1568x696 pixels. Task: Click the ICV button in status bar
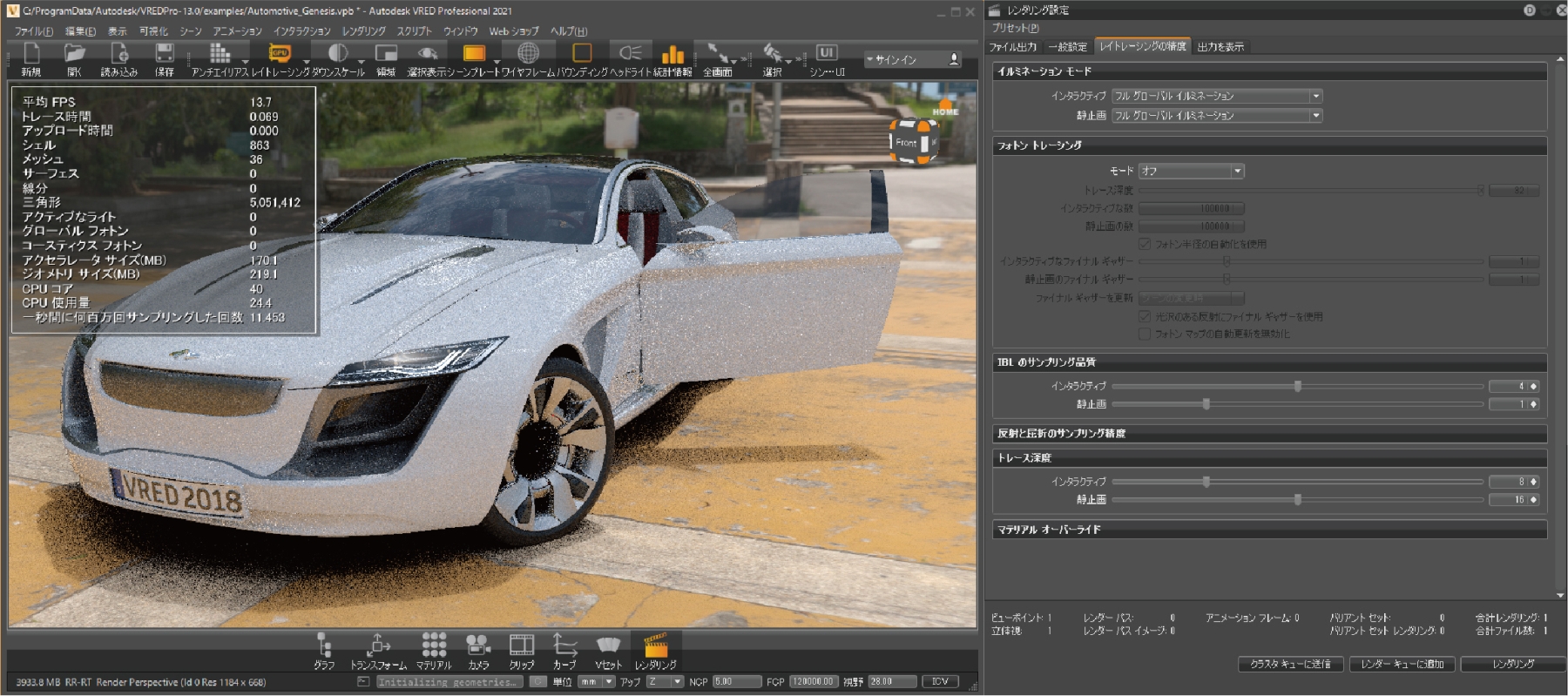pos(940,682)
